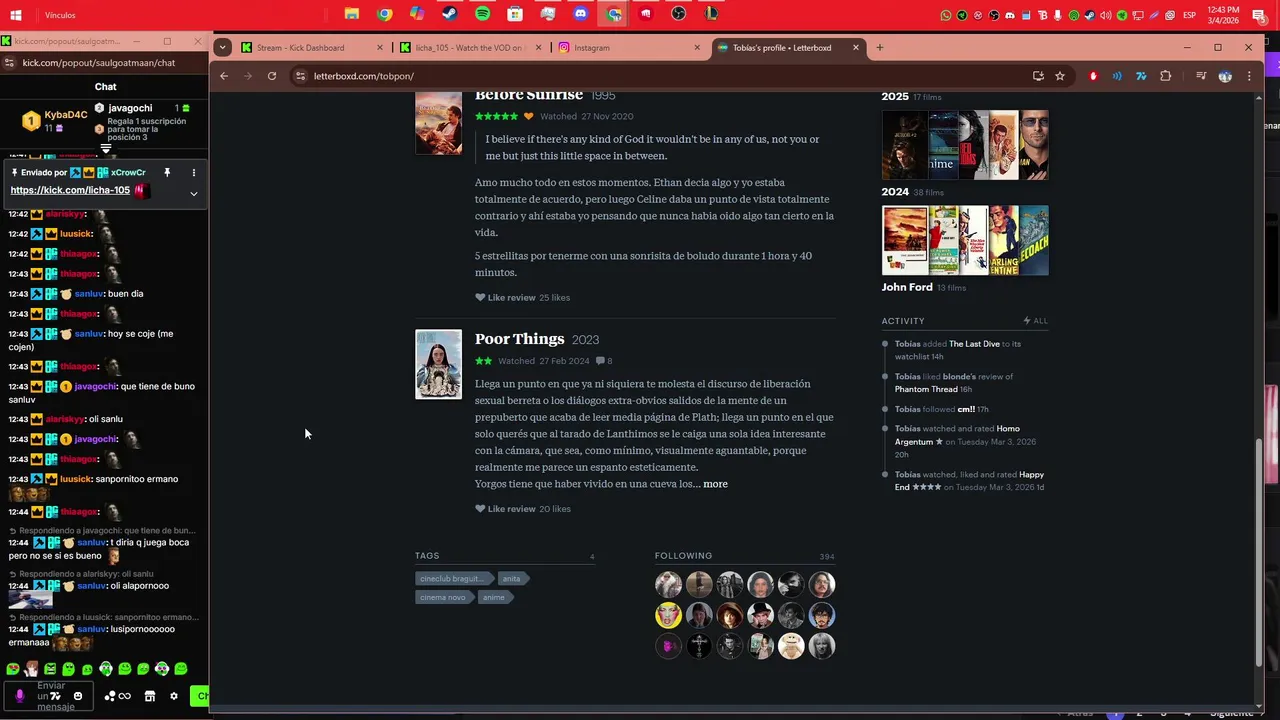Switch to the licha_105 VOD tab

click(470, 47)
